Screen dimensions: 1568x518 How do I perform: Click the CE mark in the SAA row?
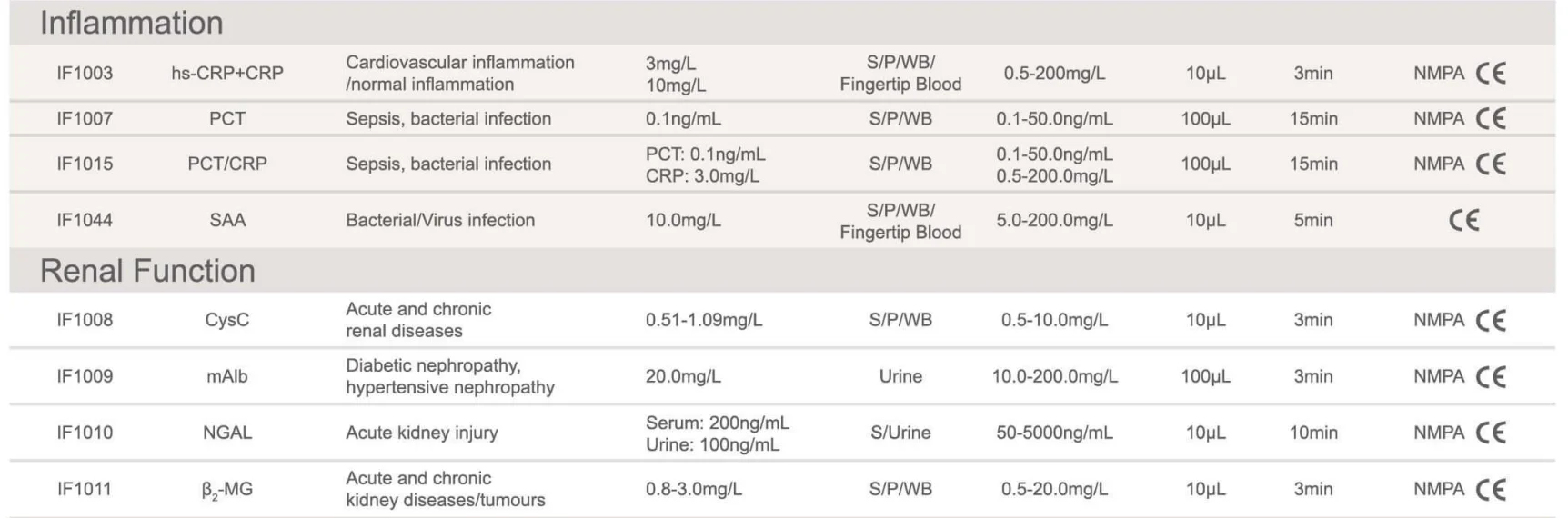(1464, 220)
